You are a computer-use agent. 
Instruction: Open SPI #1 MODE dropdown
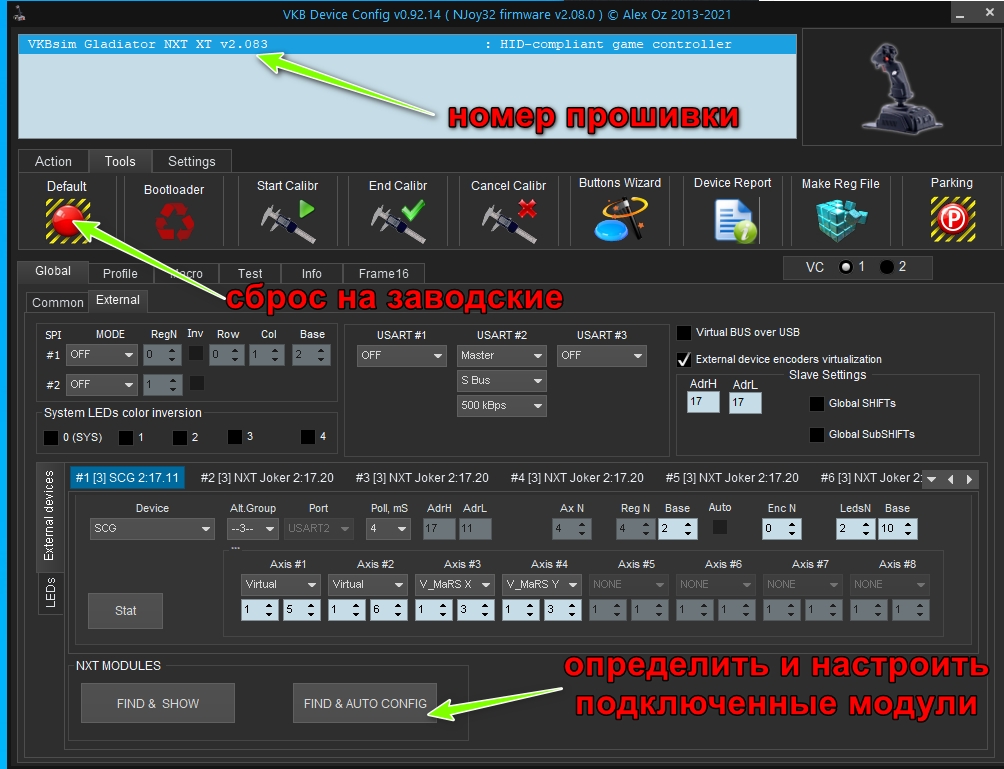(x=102, y=355)
